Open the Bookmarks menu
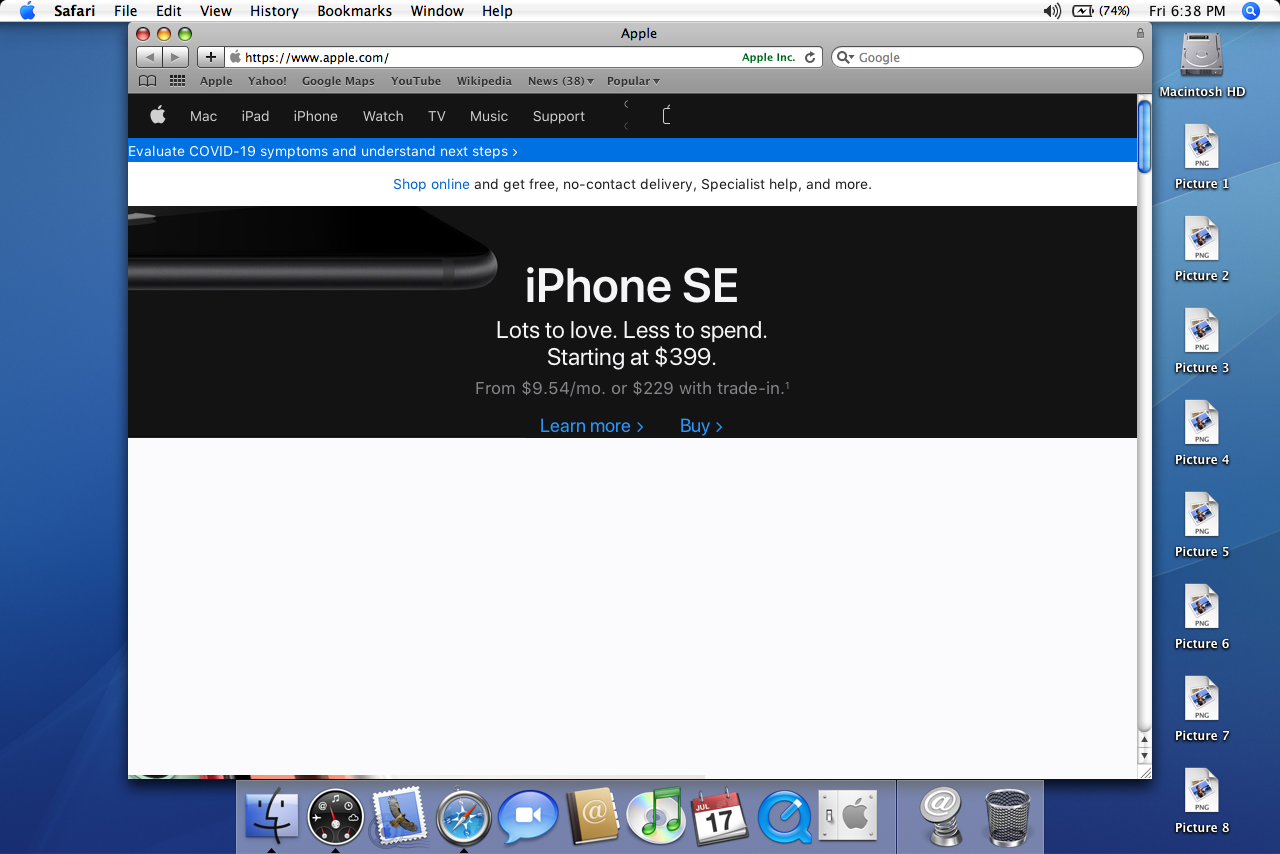The image size is (1280, 854). [x=355, y=11]
